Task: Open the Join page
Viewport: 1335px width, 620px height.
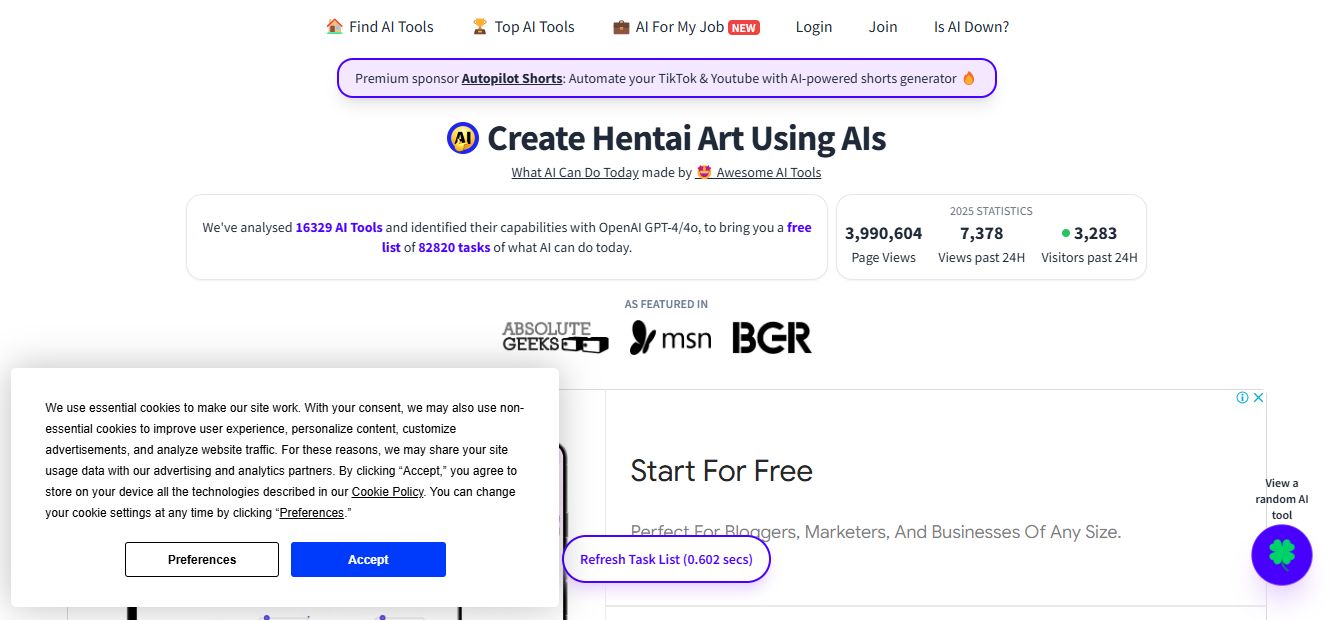Action: [883, 27]
